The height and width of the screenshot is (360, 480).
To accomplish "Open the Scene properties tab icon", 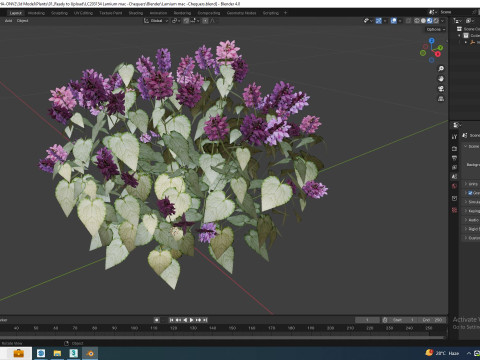I will point(454,177).
